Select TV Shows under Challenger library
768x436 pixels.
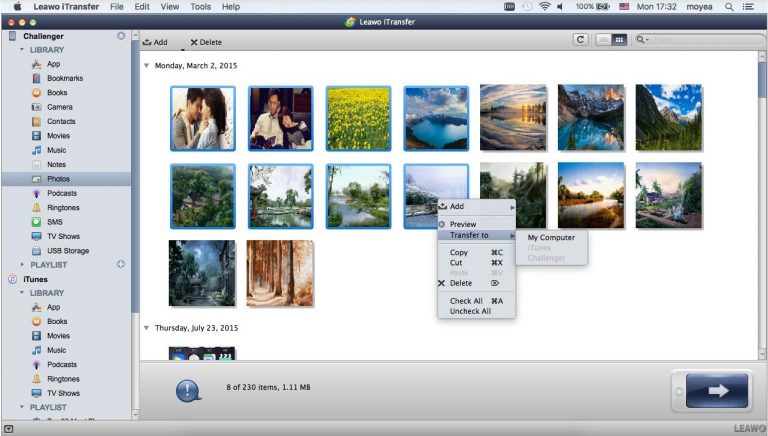pos(63,236)
